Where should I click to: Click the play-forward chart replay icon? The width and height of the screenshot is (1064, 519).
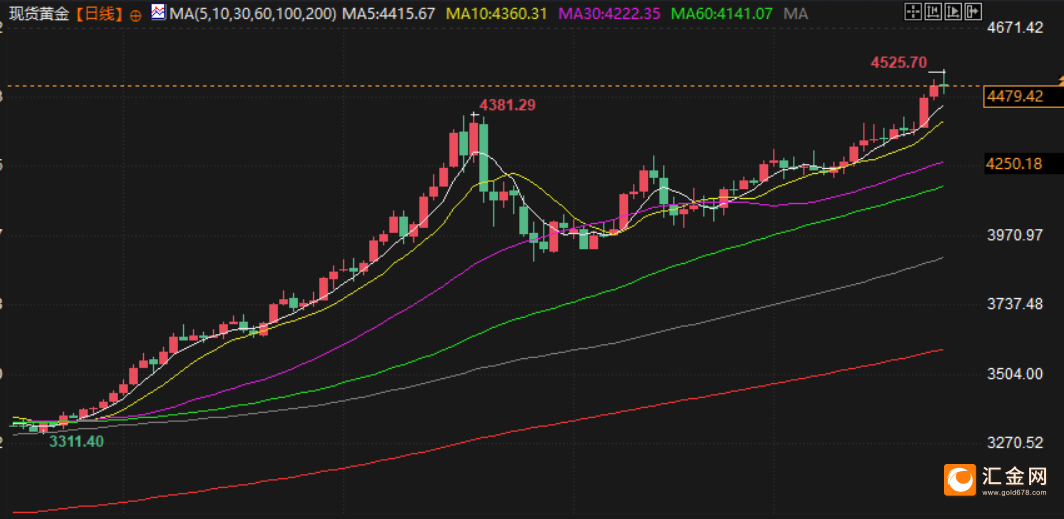(x=953, y=11)
